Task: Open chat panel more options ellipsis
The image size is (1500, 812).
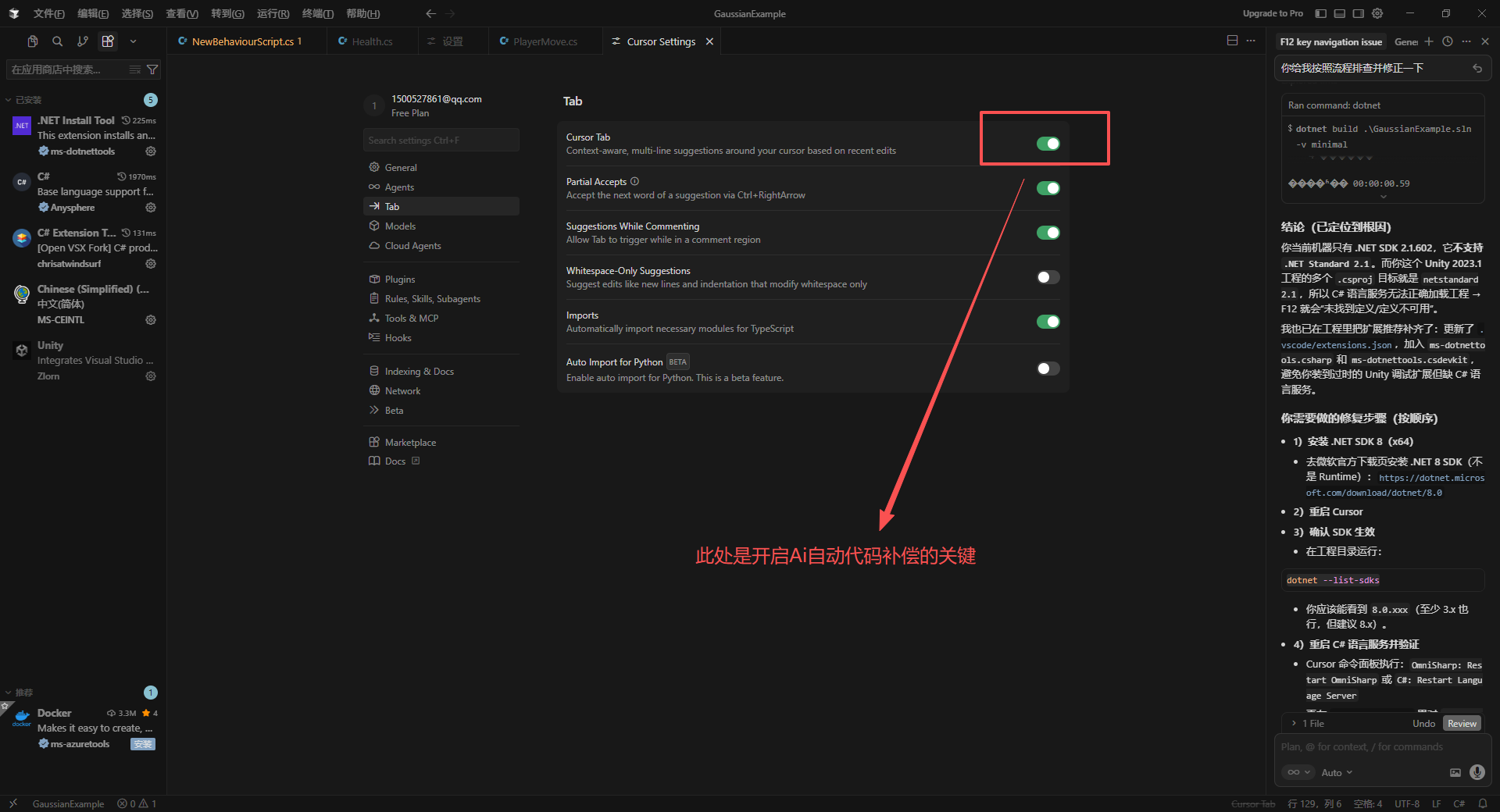Action: click(x=1466, y=41)
